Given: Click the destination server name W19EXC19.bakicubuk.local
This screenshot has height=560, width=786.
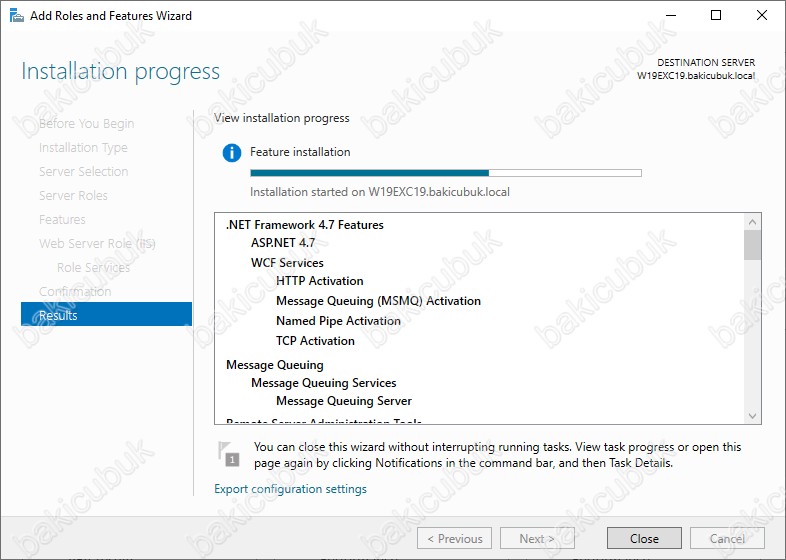Looking at the screenshot, I should (x=696, y=76).
